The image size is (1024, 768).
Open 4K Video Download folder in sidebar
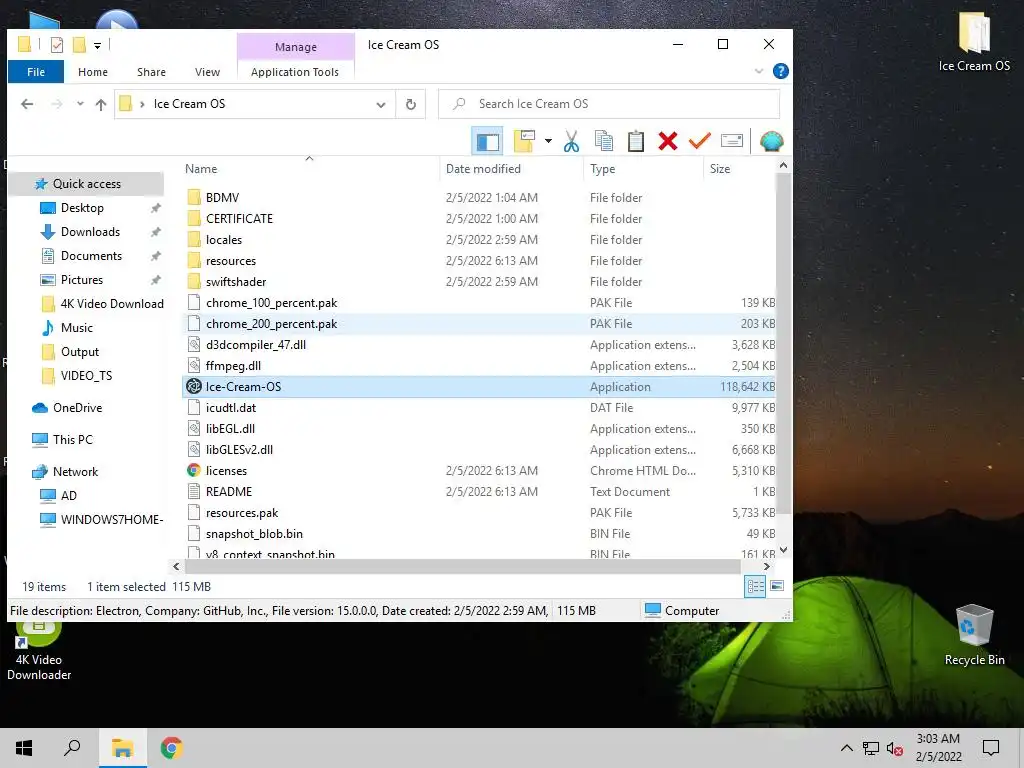(112, 304)
